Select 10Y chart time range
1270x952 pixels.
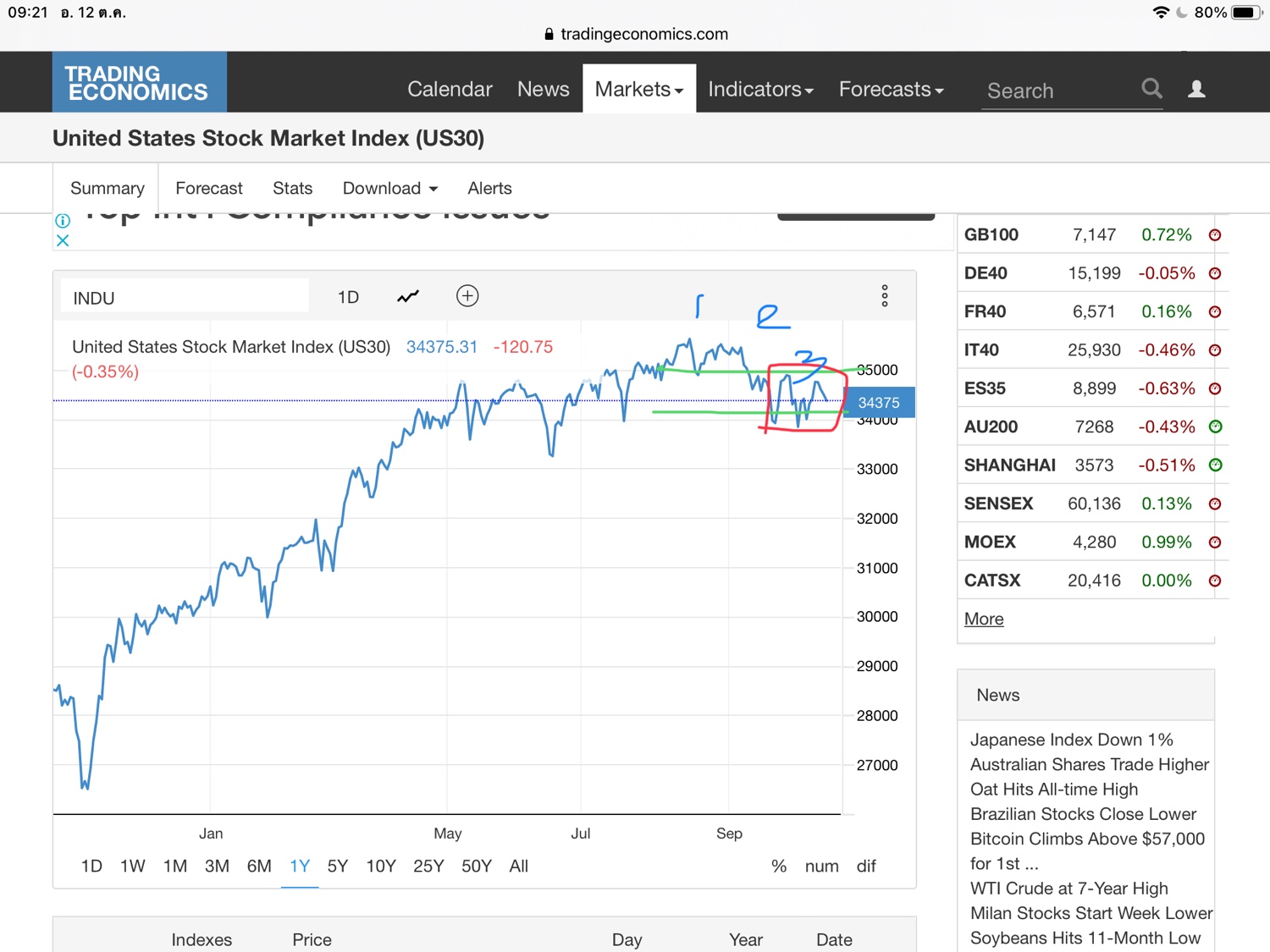tap(381, 866)
